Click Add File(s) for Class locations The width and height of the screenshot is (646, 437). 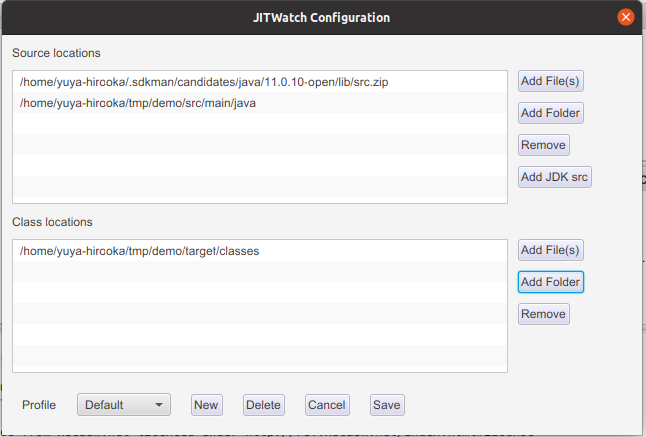tap(550, 250)
